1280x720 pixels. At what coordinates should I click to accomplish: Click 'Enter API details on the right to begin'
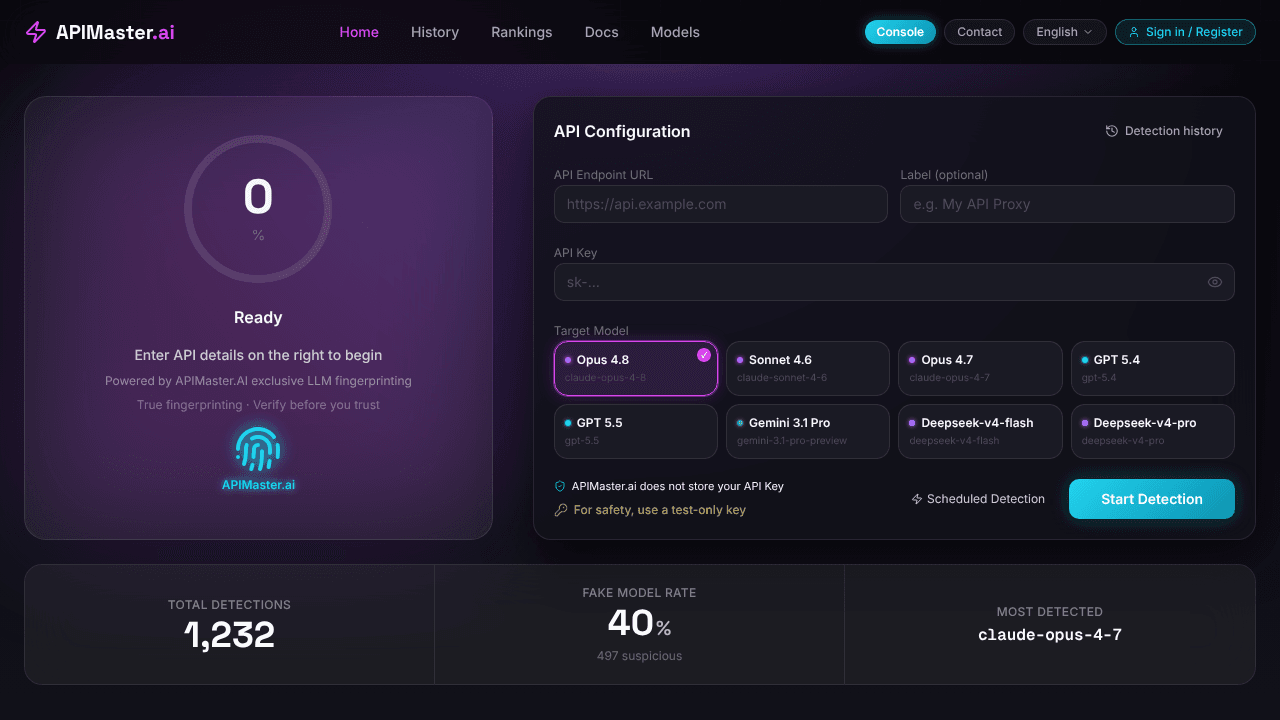pyautogui.click(x=258, y=355)
